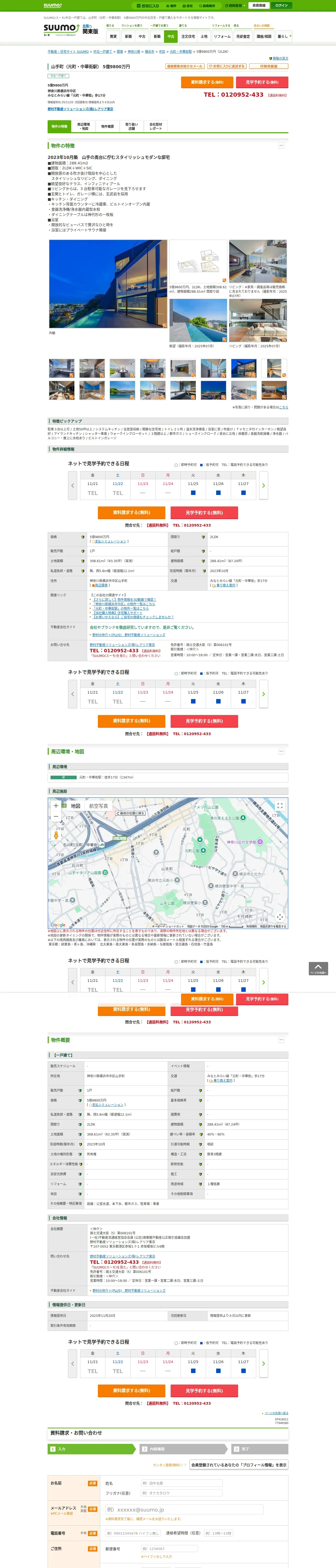The image size is (336, 1568).
Task: Switch to the 物件概要 tab
Action: click(x=107, y=126)
